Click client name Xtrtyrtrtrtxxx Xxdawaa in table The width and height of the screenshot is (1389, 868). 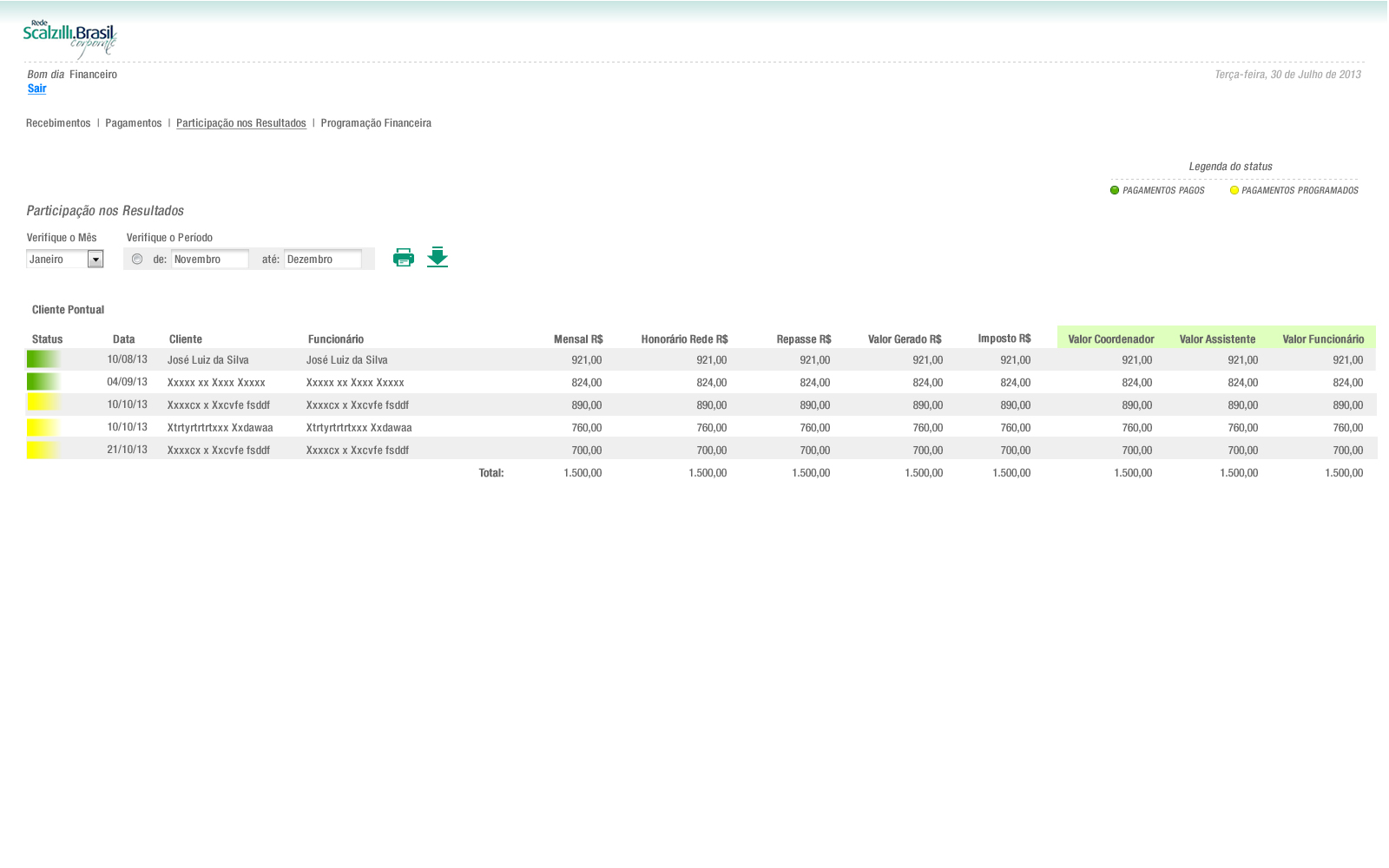pyautogui.click(x=220, y=428)
